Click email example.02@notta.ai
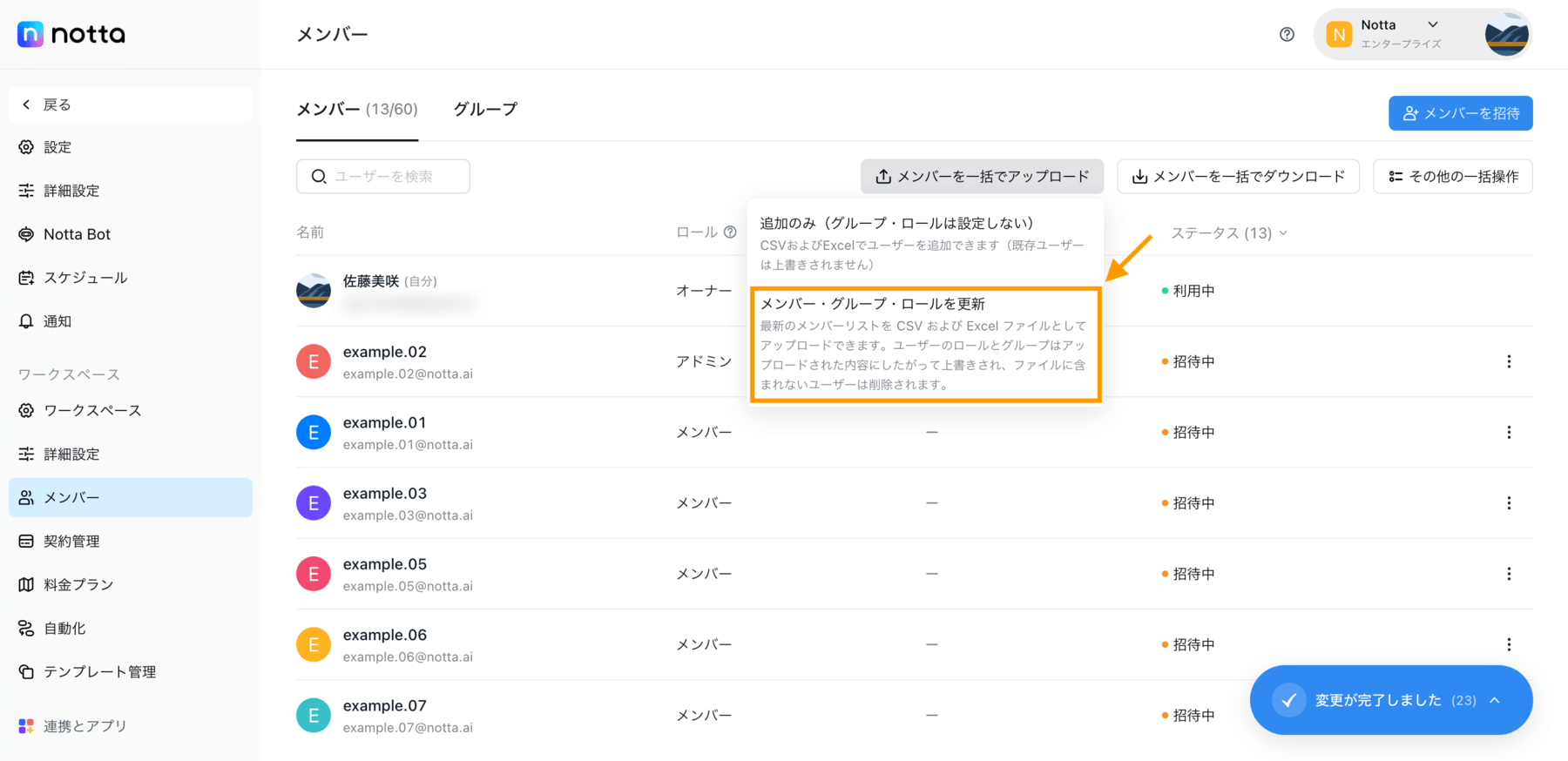Image resolution: width=1568 pixels, height=761 pixels. (408, 374)
